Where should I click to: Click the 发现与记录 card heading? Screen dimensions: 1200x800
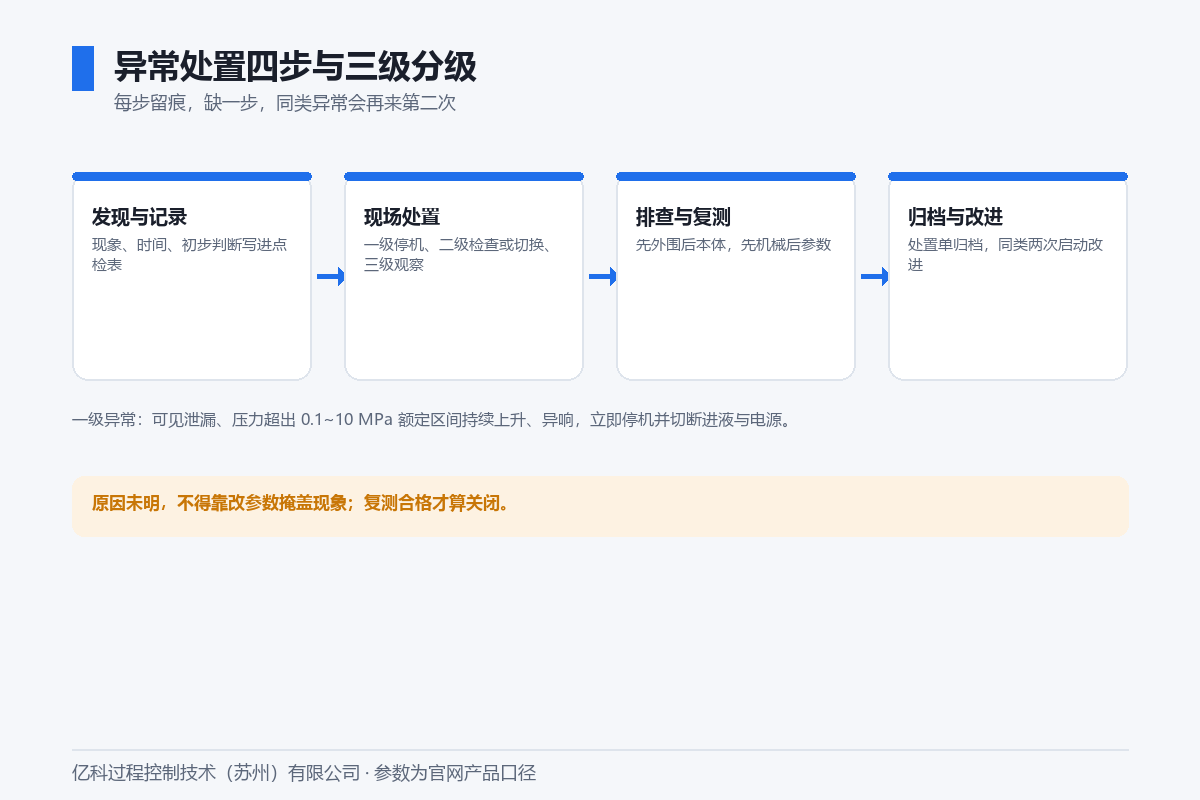(140, 217)
